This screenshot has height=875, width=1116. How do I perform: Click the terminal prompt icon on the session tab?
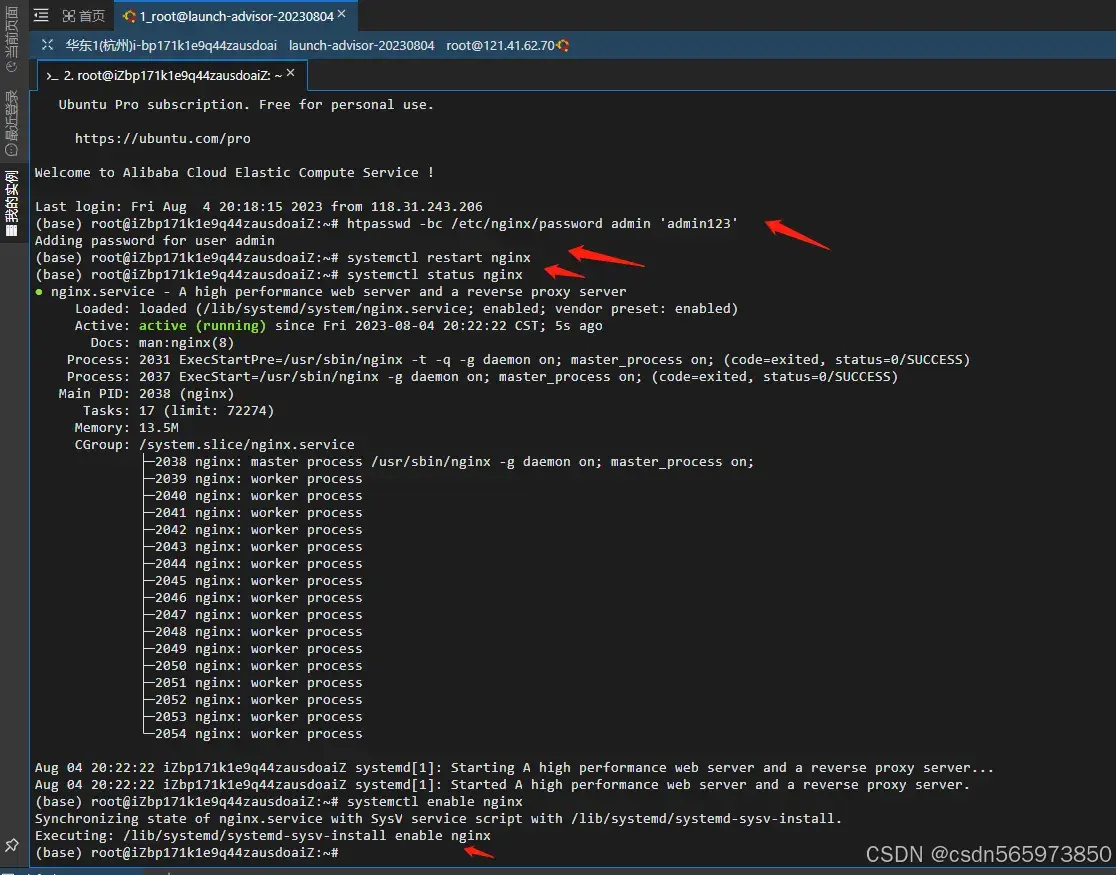tap(52, 75)
